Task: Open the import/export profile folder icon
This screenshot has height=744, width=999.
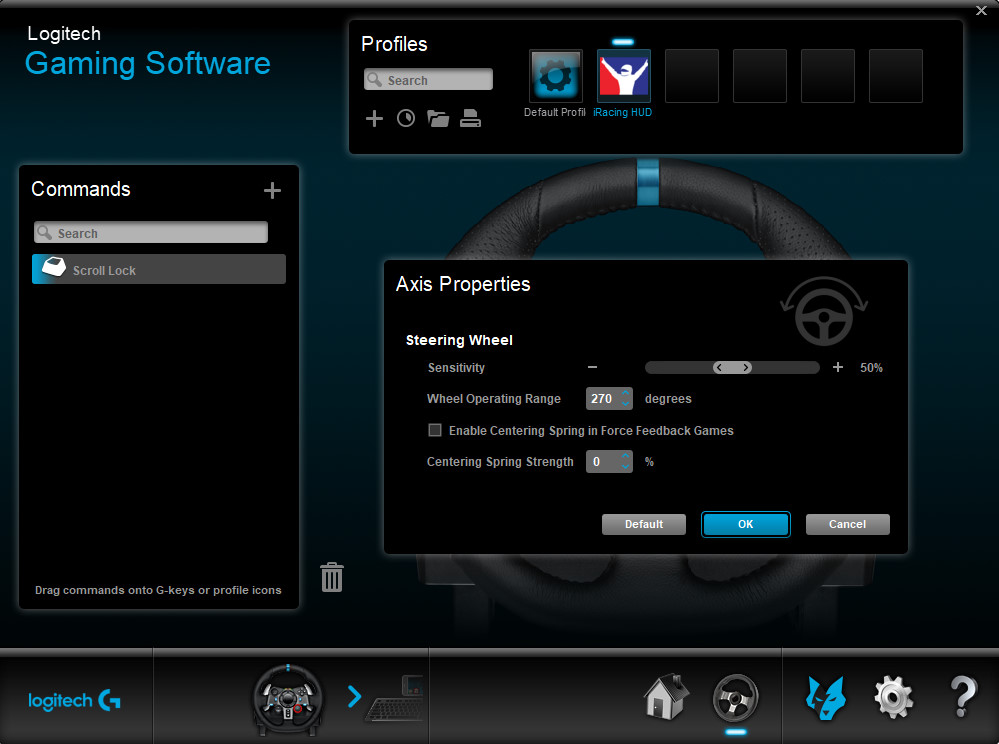Action: 438,119
